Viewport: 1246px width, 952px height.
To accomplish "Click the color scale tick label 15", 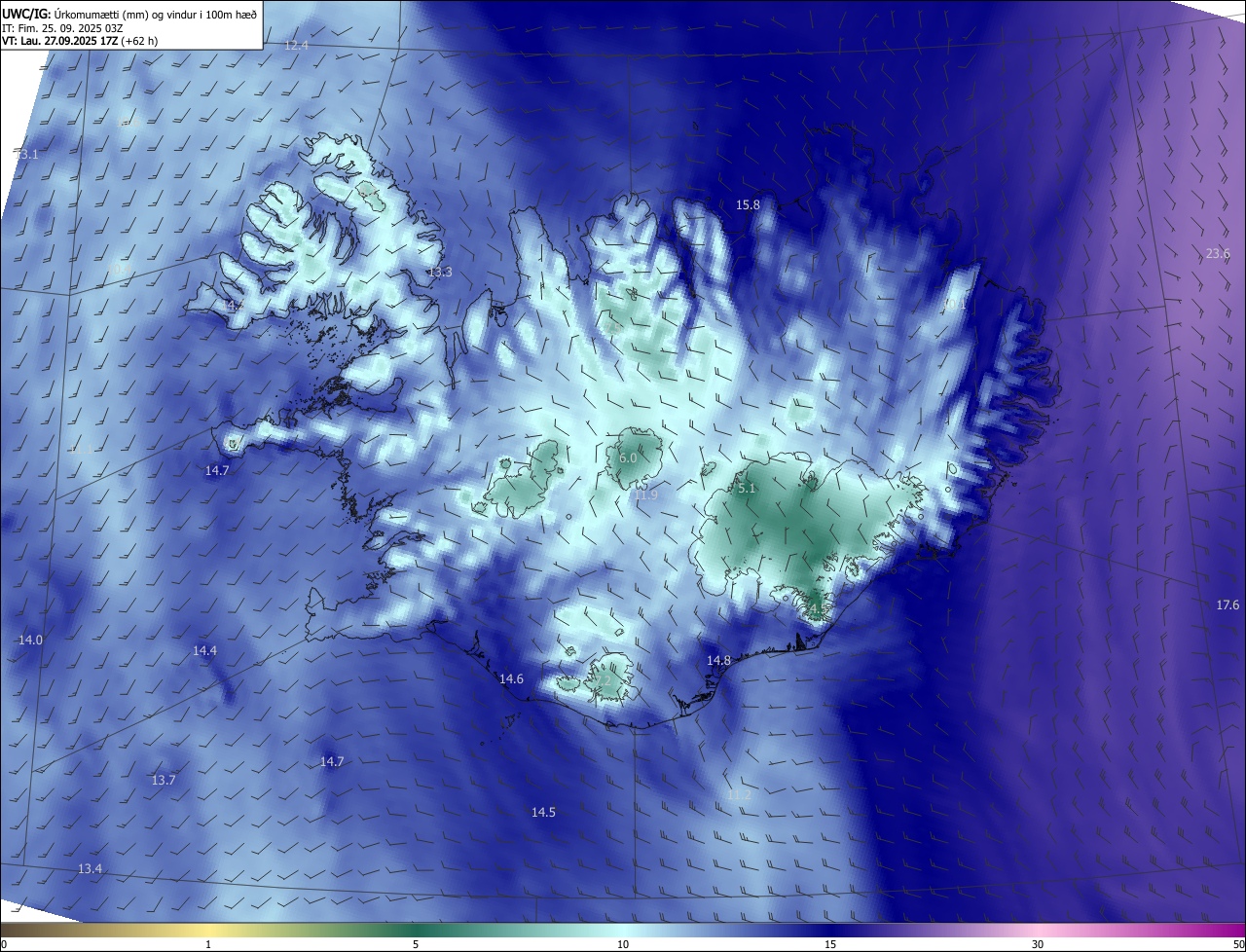I will (x=830, y=944).
